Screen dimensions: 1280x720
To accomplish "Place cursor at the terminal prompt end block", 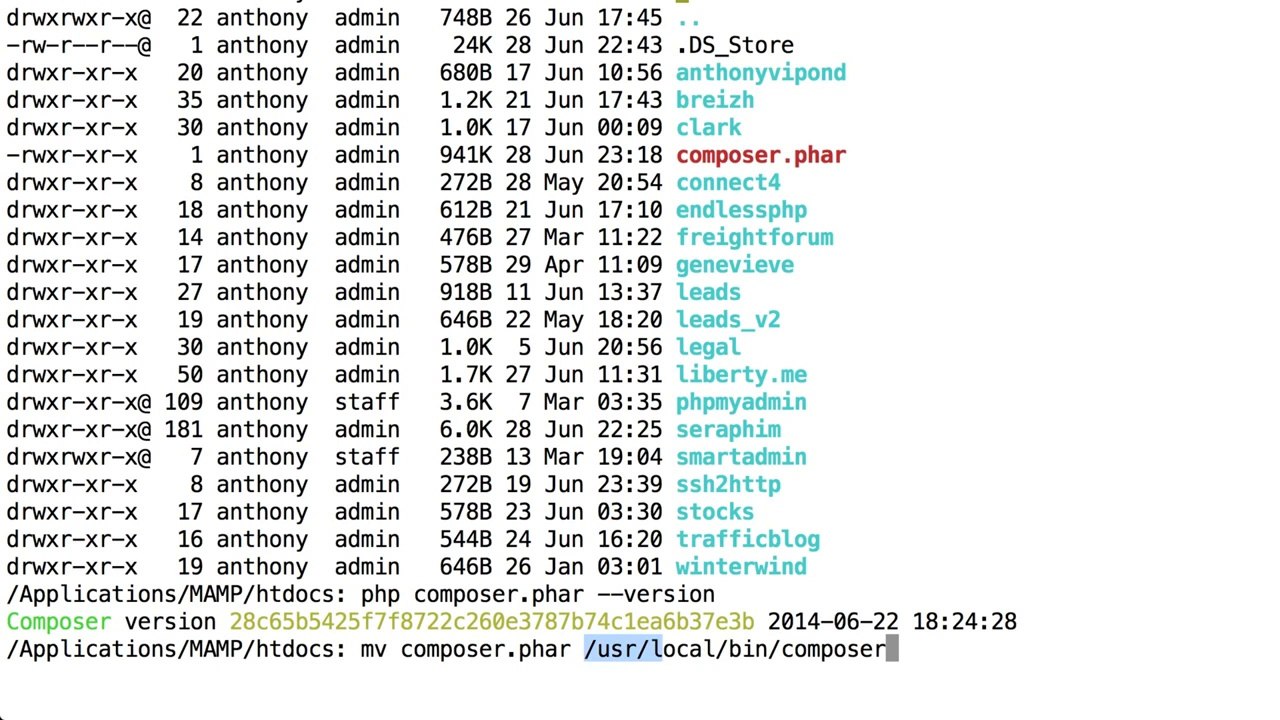I will pyautogui.click(x=892, y=649).
